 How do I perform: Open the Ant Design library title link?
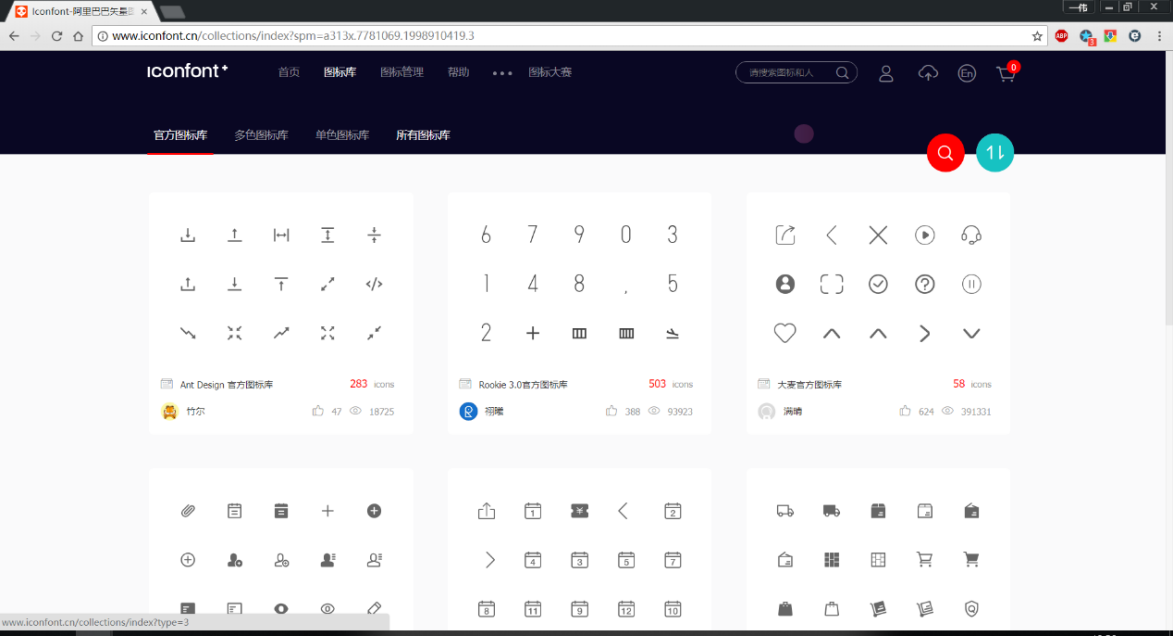click(226, 385)
